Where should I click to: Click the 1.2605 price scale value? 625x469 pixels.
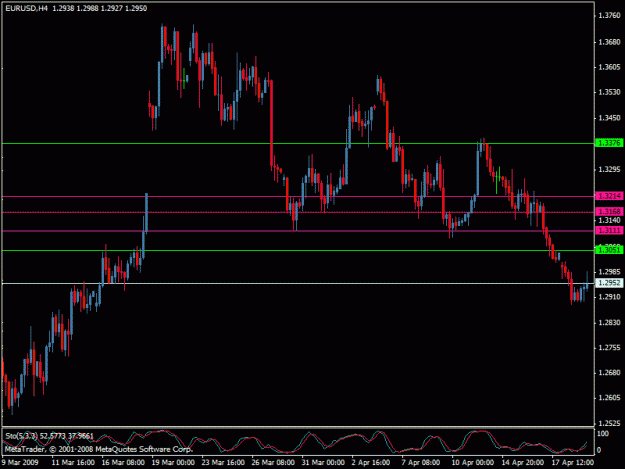[609, 398]
